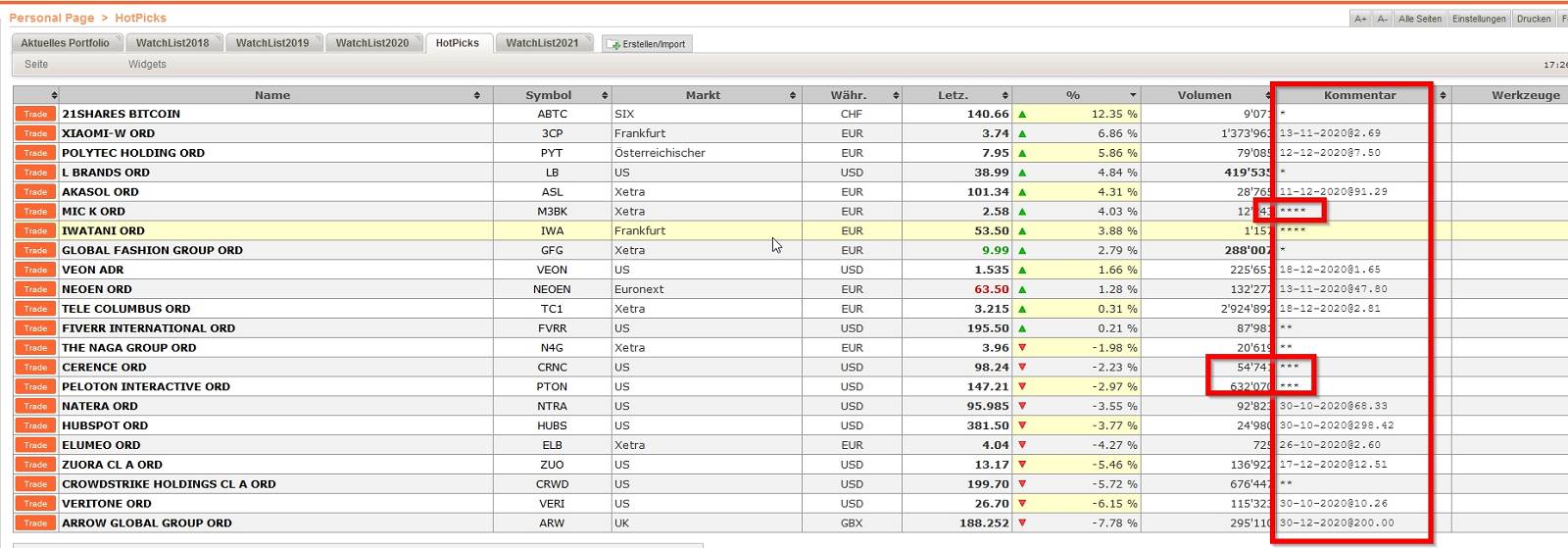
Task: Click Trade for TELE COLUMBUS ORD
Action: pyautogui.click(x=35, y=309)
